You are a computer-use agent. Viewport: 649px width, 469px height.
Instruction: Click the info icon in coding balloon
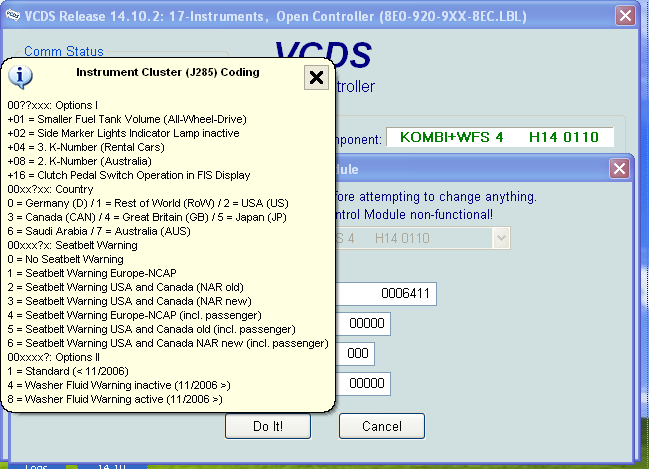[20, 77]
